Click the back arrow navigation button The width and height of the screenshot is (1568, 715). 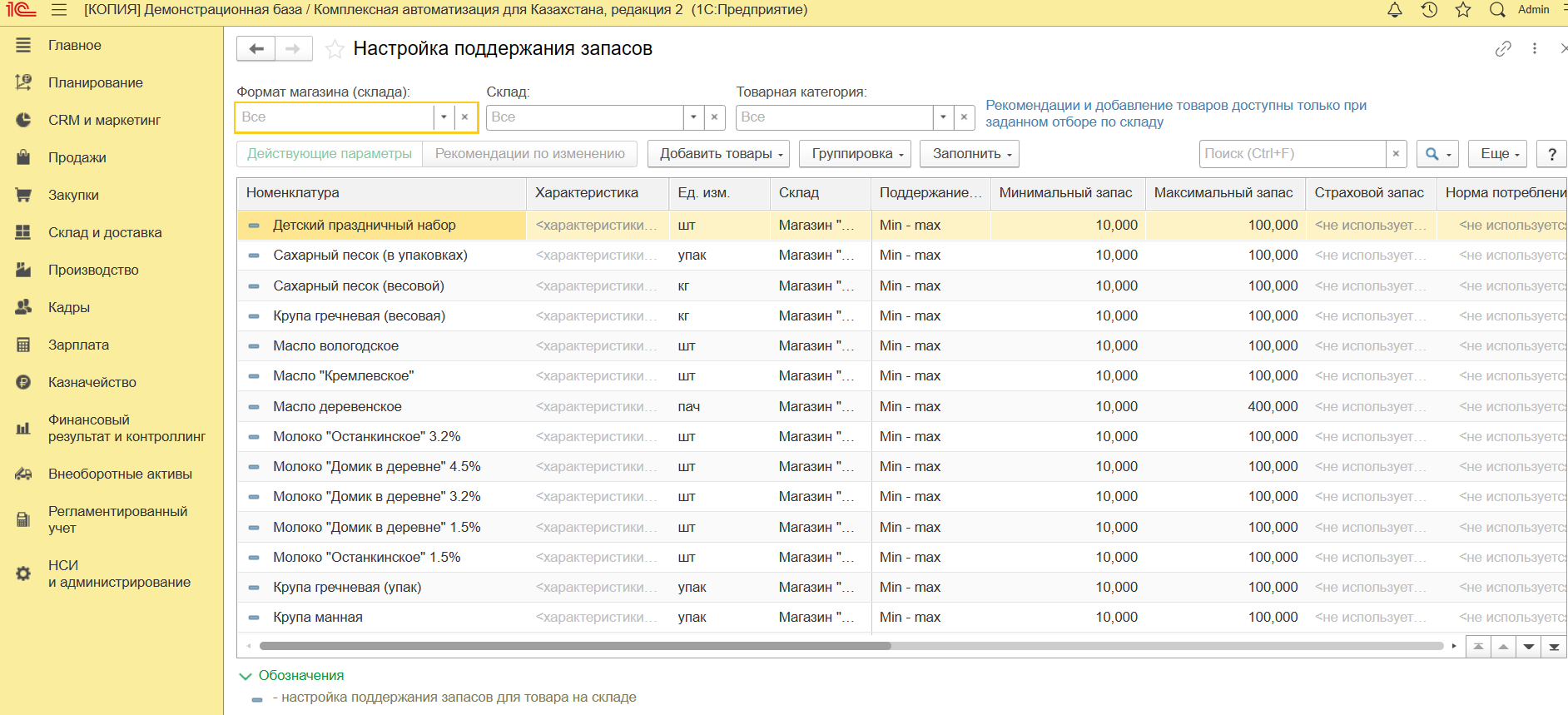click(x=256, y=49)
